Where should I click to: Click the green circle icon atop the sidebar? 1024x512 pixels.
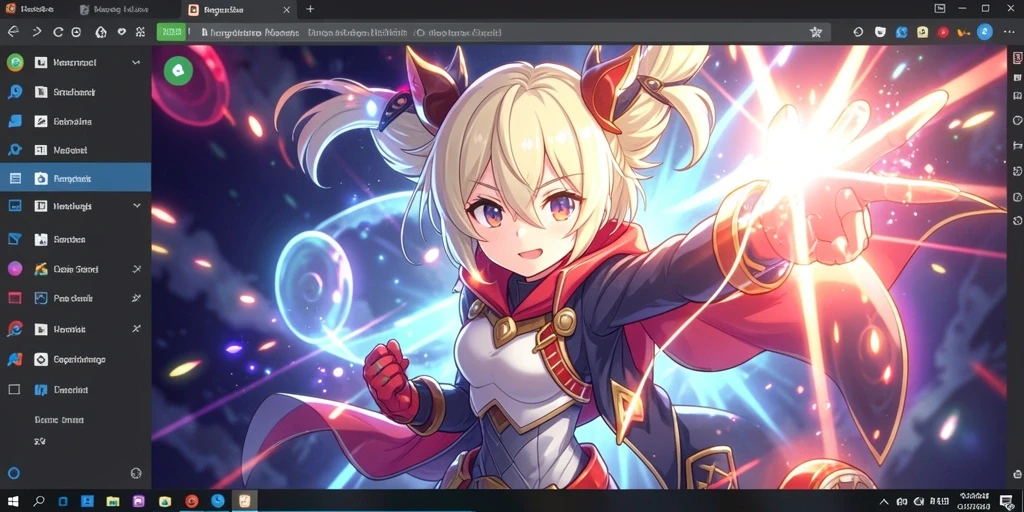point(14,62)
